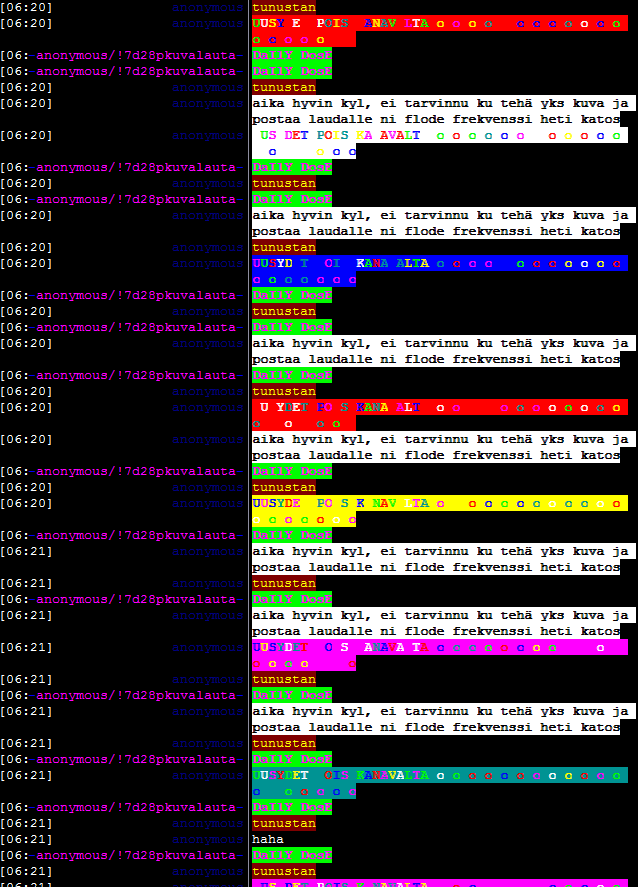Image resolution: width=638 pixels, height=887 pixels.
Task: Select the white-background rainbow banner message
Action: coord(439,136)
